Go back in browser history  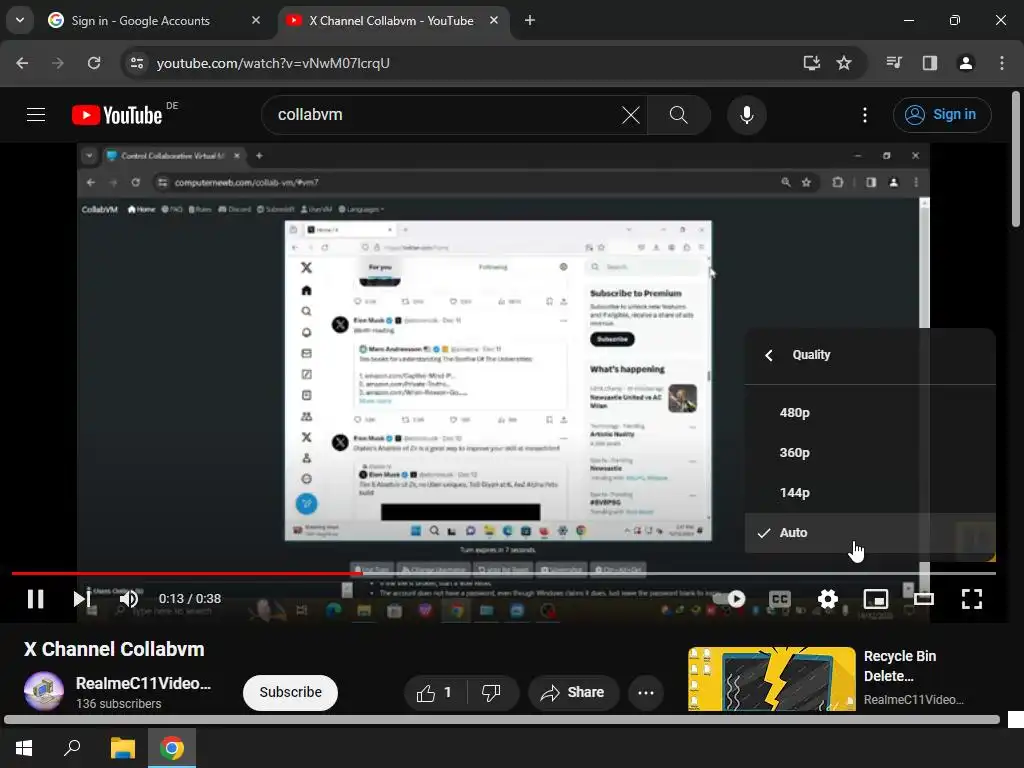[x=22, y=63]
